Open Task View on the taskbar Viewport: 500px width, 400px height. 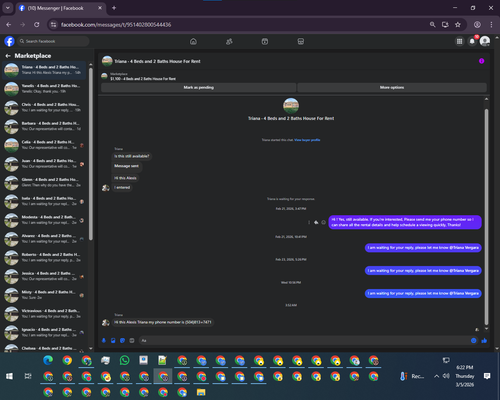(x=28, y=376)
